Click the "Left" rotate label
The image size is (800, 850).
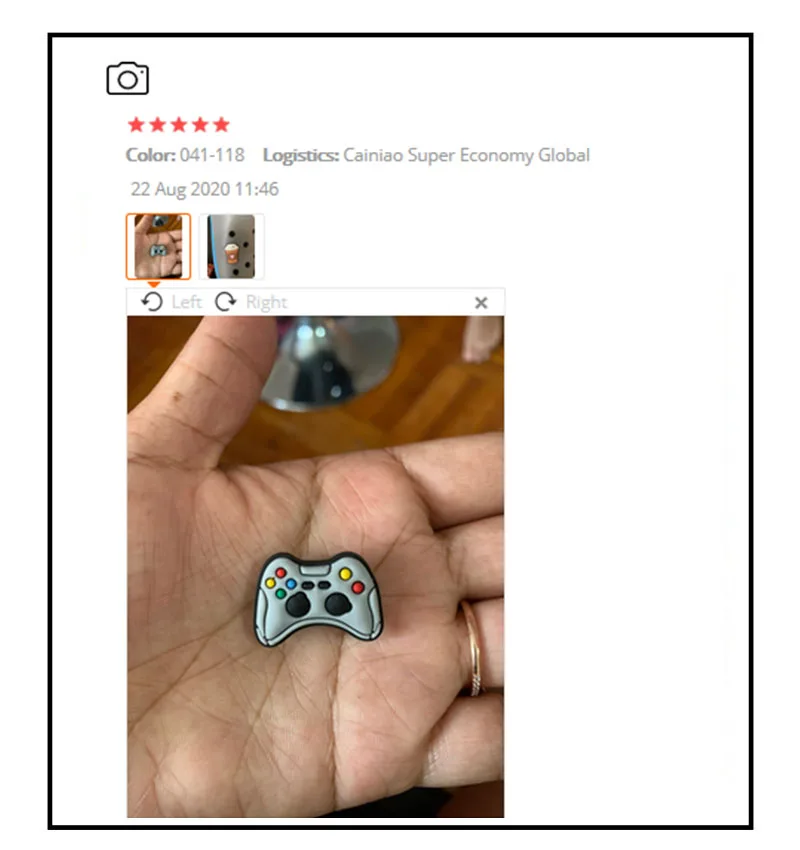pyautogui.click(x=186, y=302)
